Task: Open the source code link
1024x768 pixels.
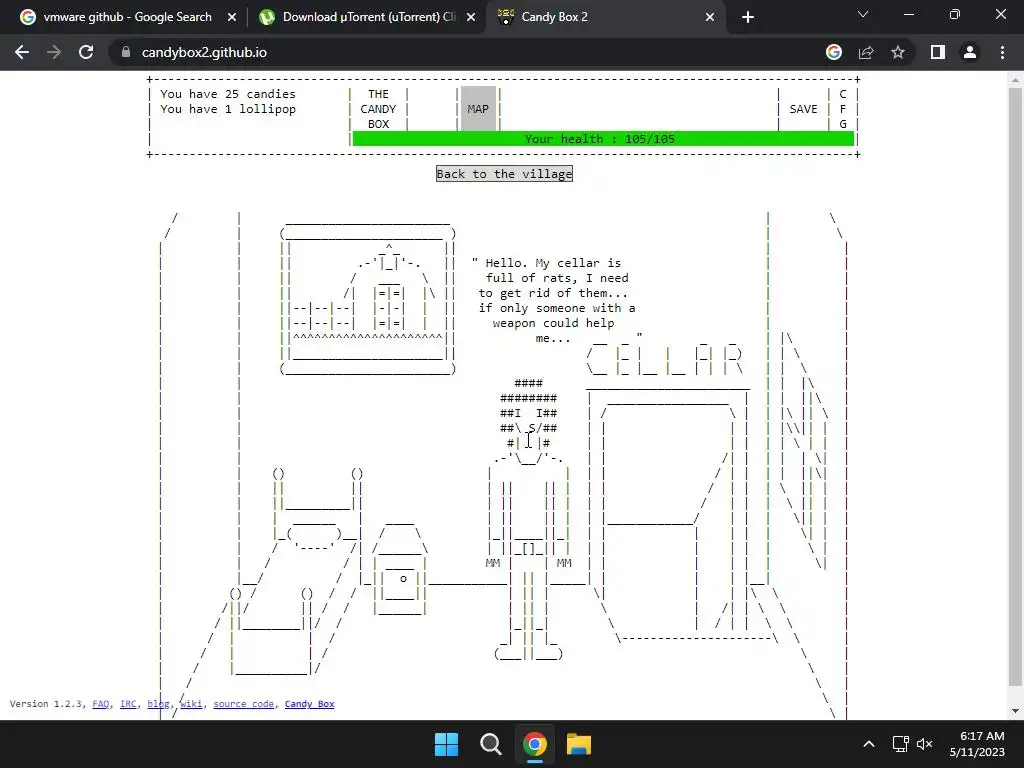Action: click(243, 704)
